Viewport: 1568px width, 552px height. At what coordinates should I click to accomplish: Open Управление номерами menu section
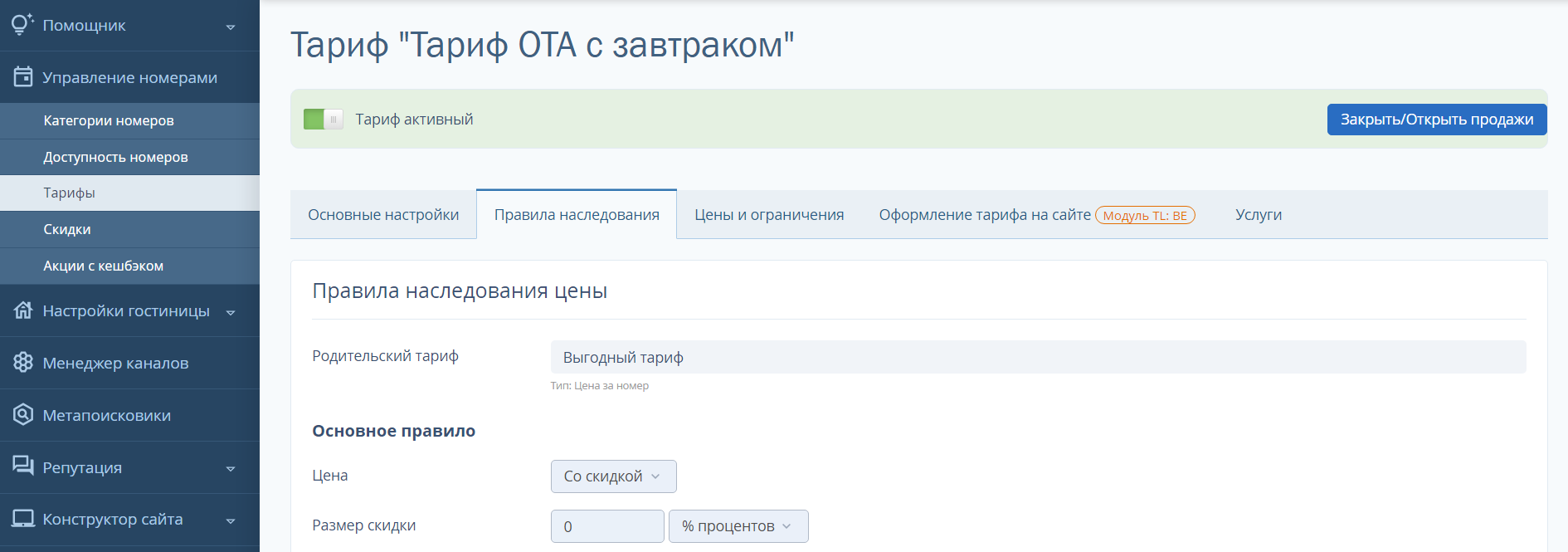pos(129,77)
